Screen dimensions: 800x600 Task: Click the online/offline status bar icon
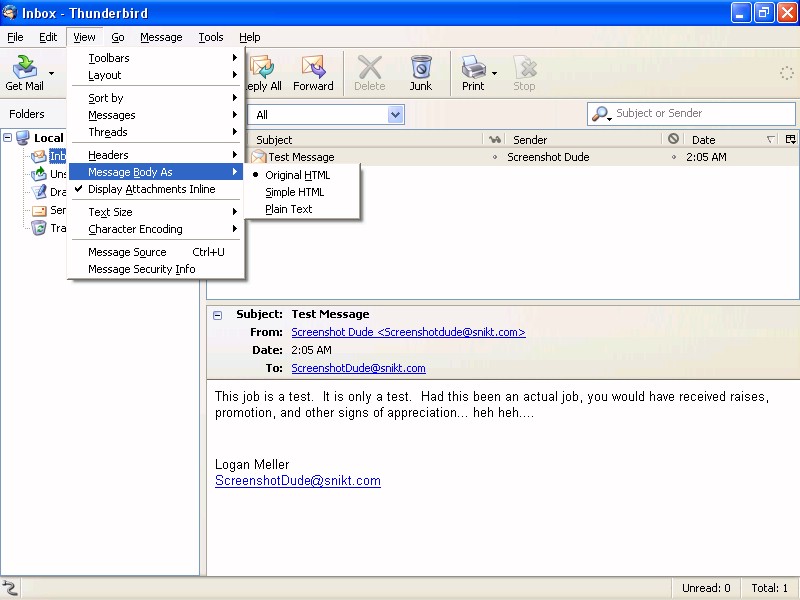tap(9, 588)
